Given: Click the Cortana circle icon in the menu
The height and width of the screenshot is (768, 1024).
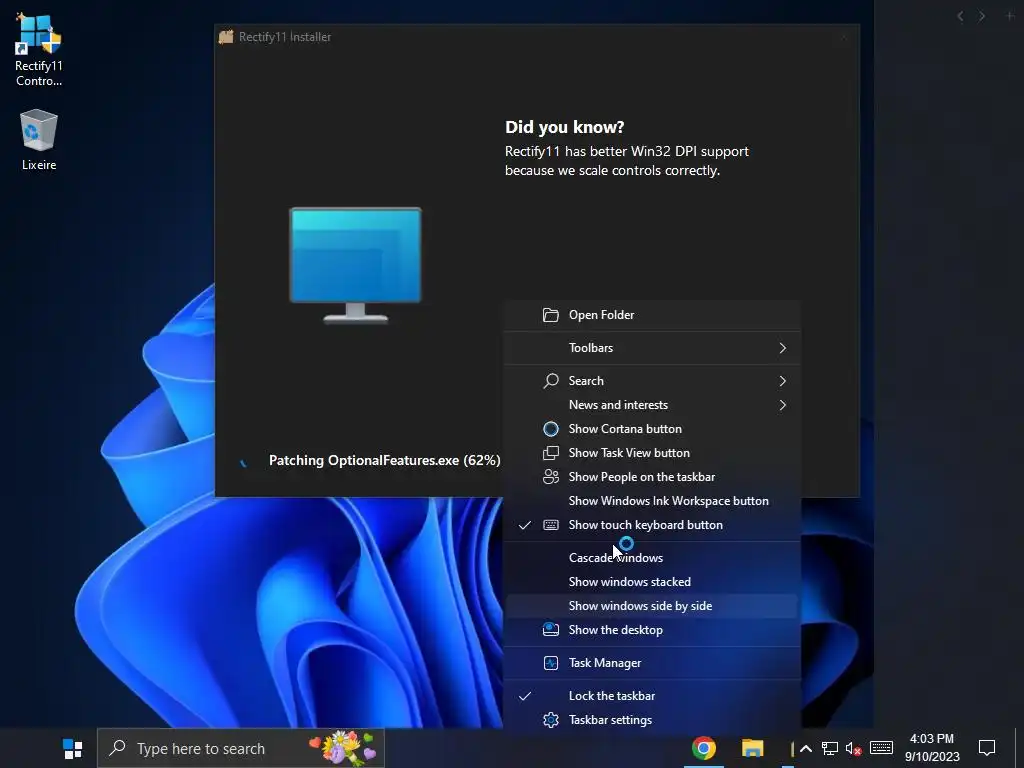Looking at the screenshot, I should point(551,429).
